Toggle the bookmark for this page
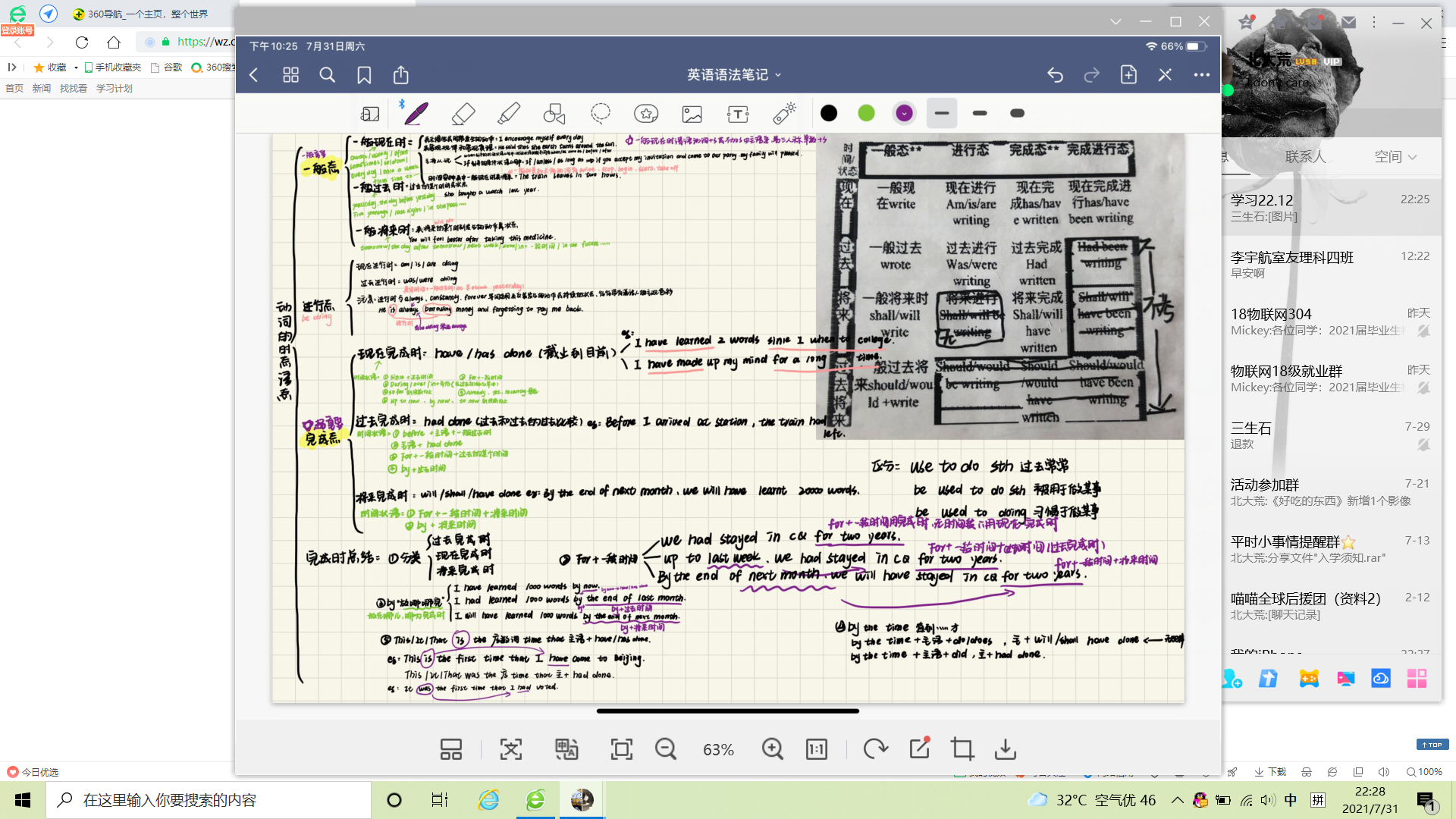Image resolution: width=1456 pixels, height=819 pixels. [x=364, y=75]
